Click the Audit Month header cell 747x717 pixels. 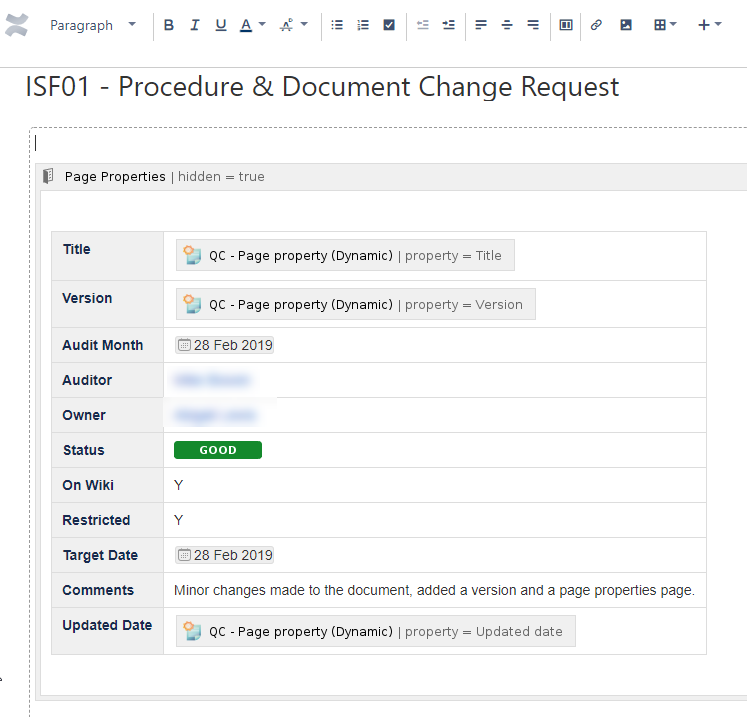(108, 345)
